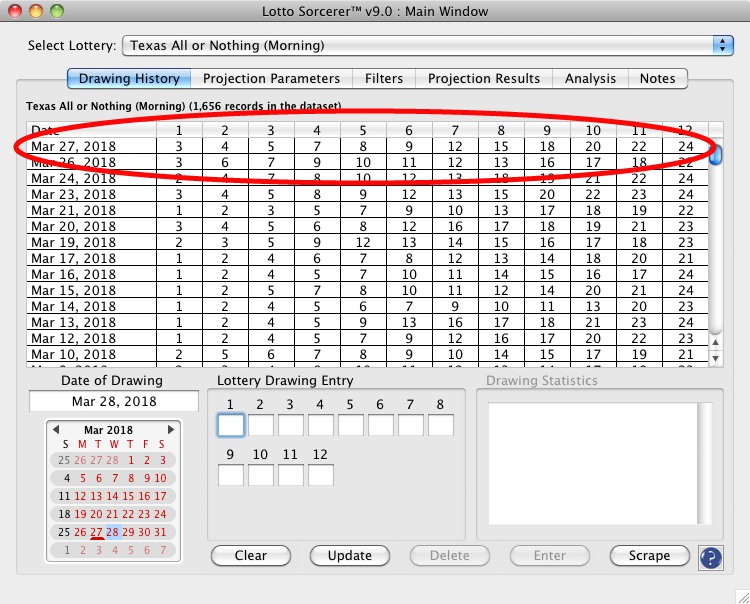The width and height of the screenshot is (750, 604).
Task: Click the green zoom window button
Action: [57, 11]
